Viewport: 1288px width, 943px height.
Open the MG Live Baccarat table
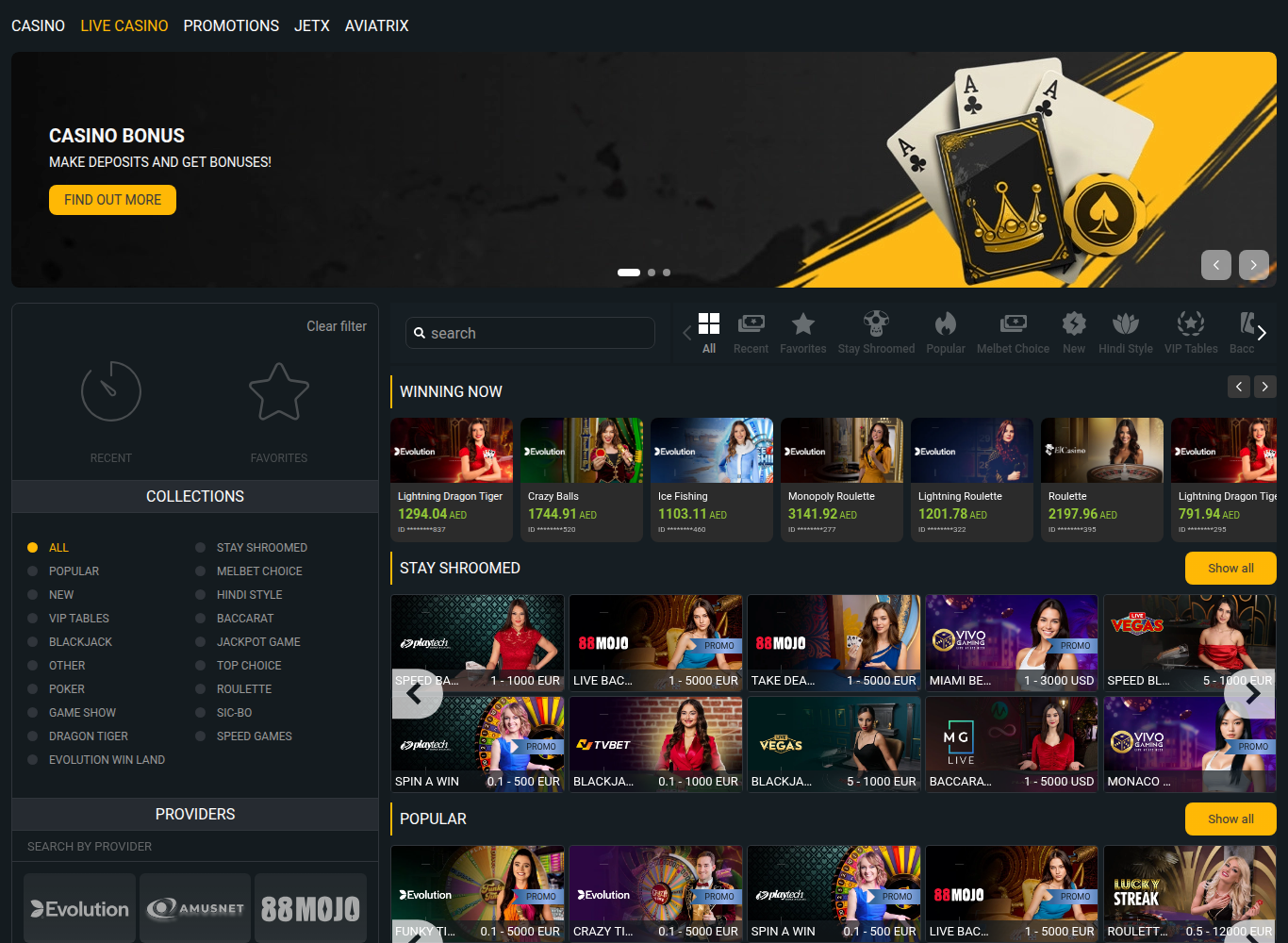[1012, 744]
